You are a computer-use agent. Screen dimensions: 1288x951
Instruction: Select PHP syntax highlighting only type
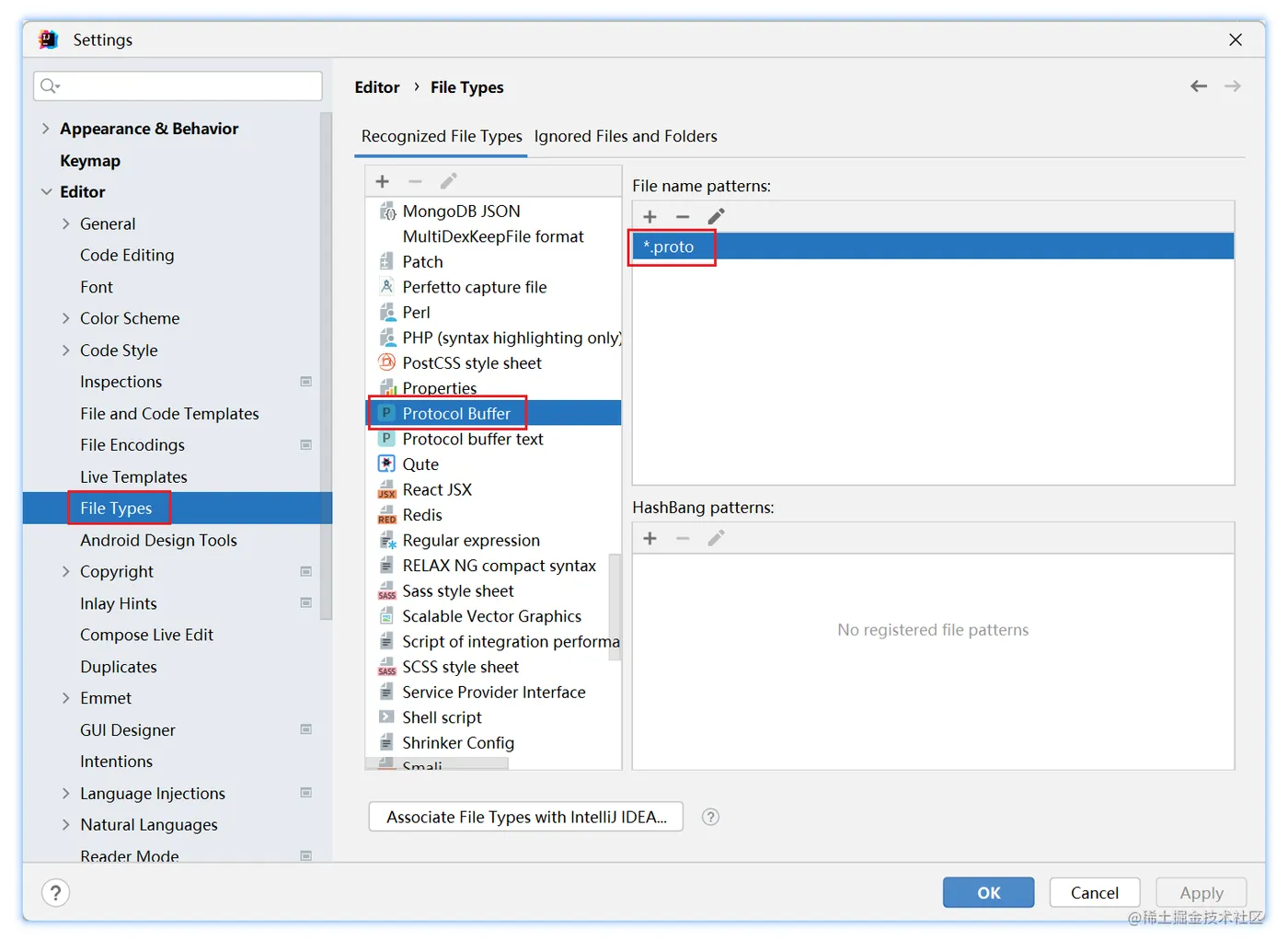tap(512, 338)
